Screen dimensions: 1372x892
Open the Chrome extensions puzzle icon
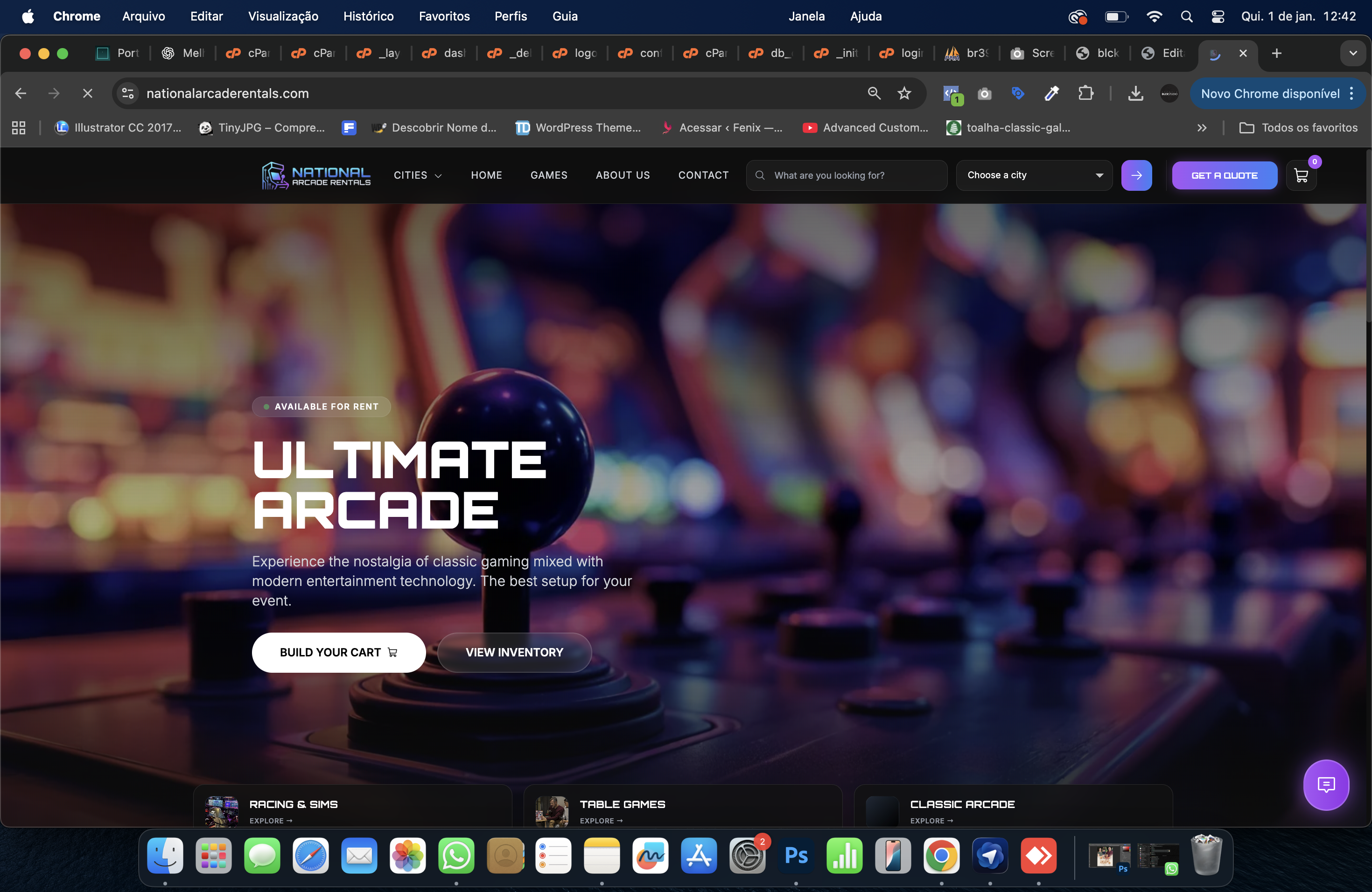point(1086,93)
